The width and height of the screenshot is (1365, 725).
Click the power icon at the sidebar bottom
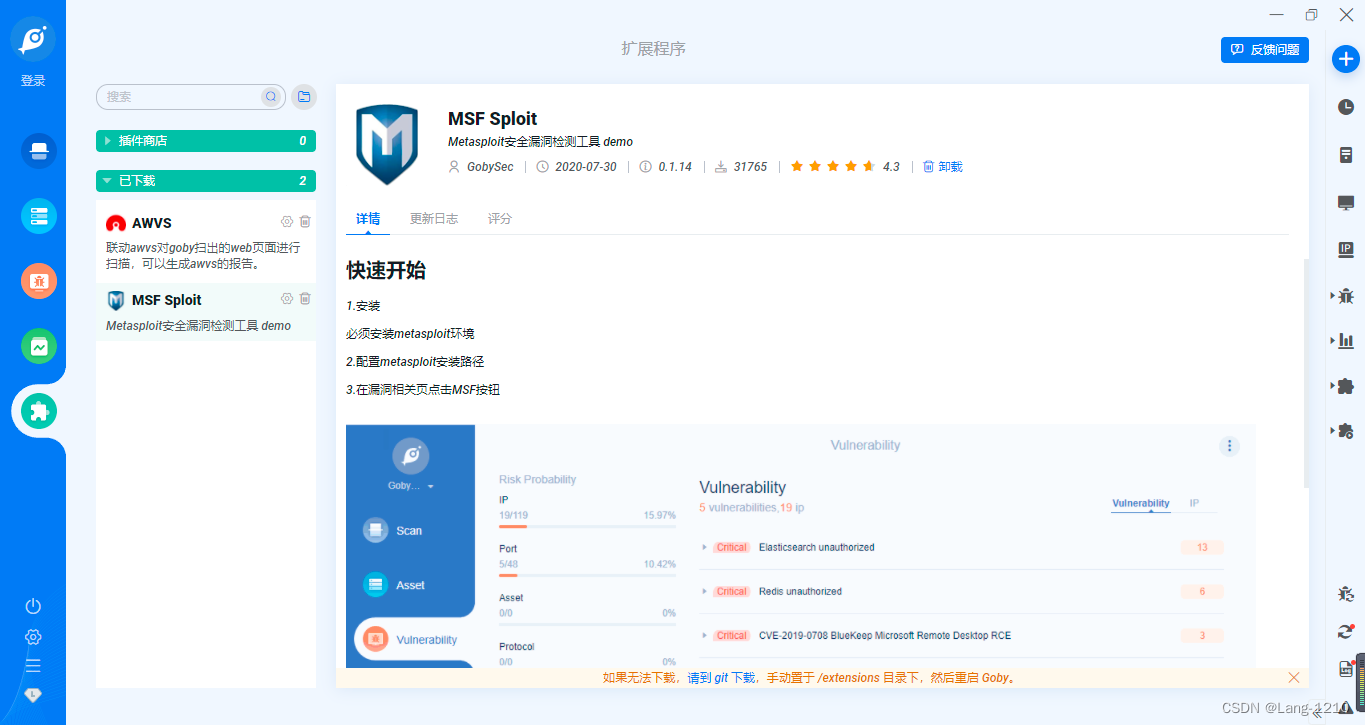pyautogui.click(x=33, y=606)
